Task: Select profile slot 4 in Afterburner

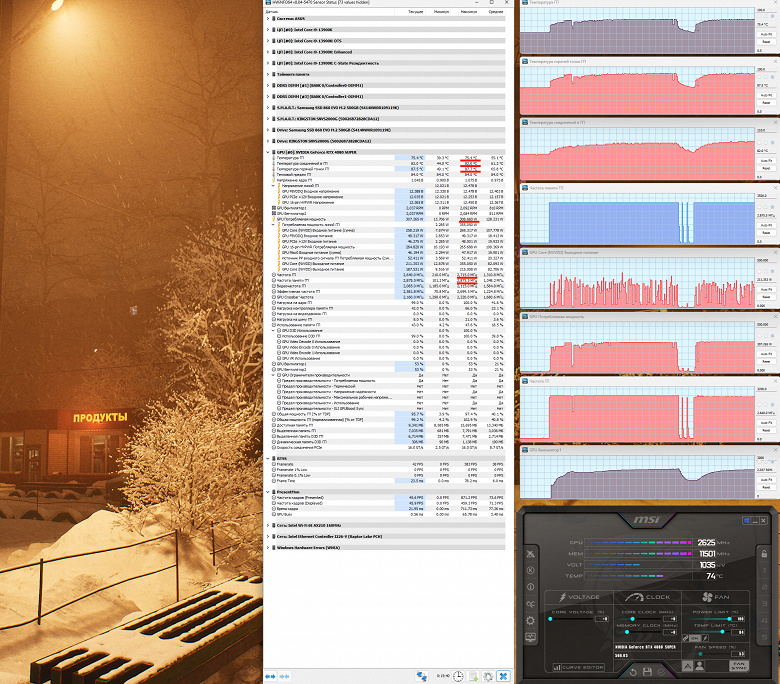Action: pos(765,620)
